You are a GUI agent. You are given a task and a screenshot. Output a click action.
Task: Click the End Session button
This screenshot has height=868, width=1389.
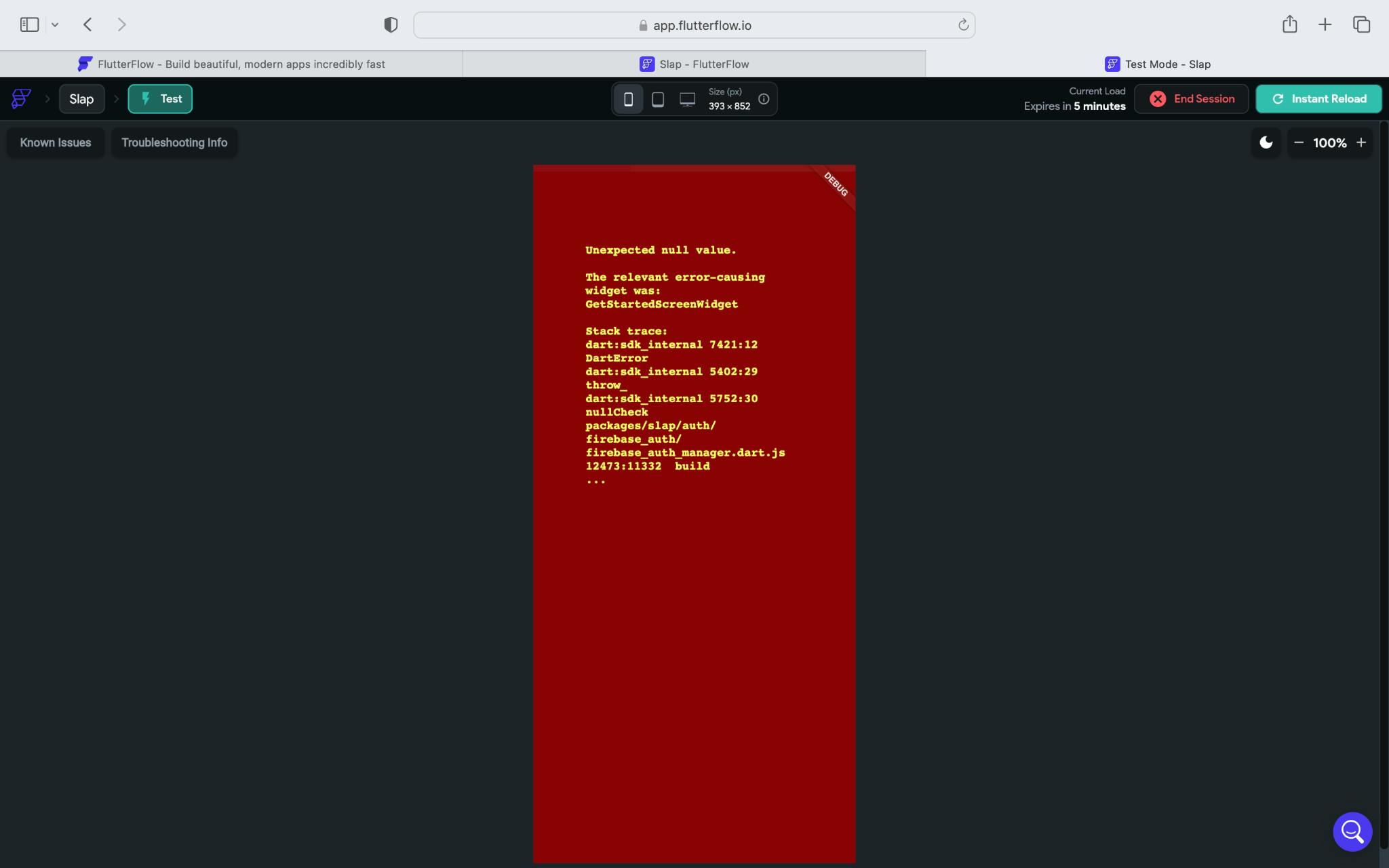(1191, 99)
